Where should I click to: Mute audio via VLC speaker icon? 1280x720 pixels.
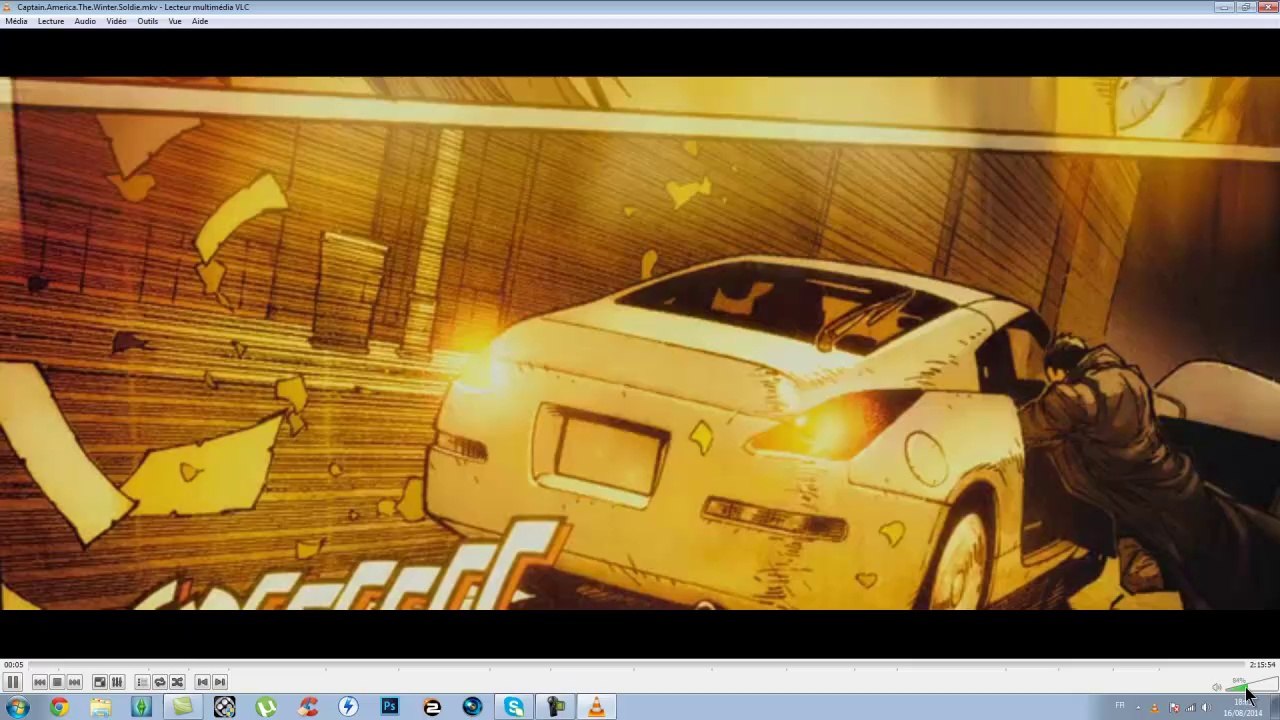click(x=1216, y=687)
